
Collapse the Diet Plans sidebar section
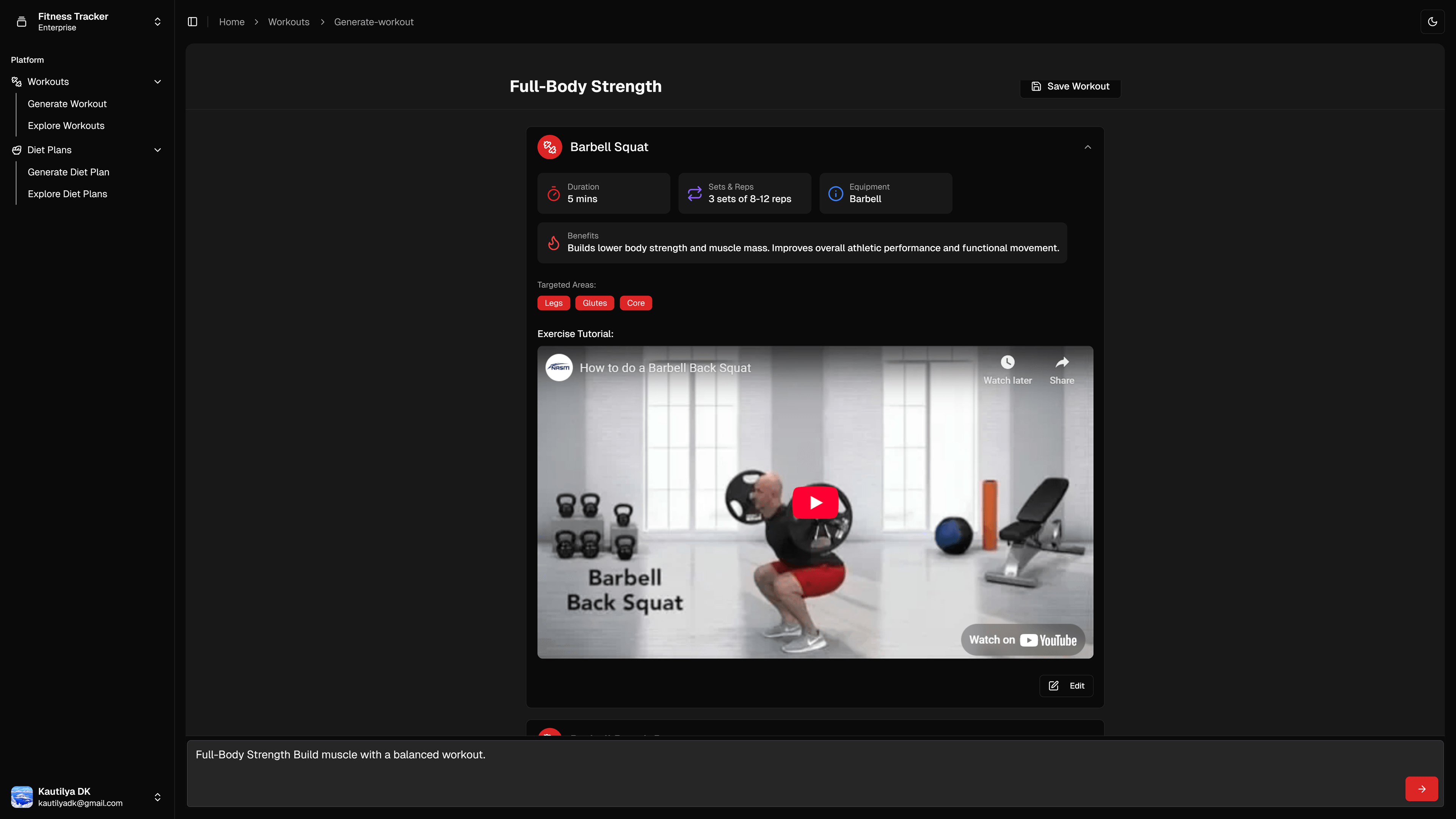[158, 150]
